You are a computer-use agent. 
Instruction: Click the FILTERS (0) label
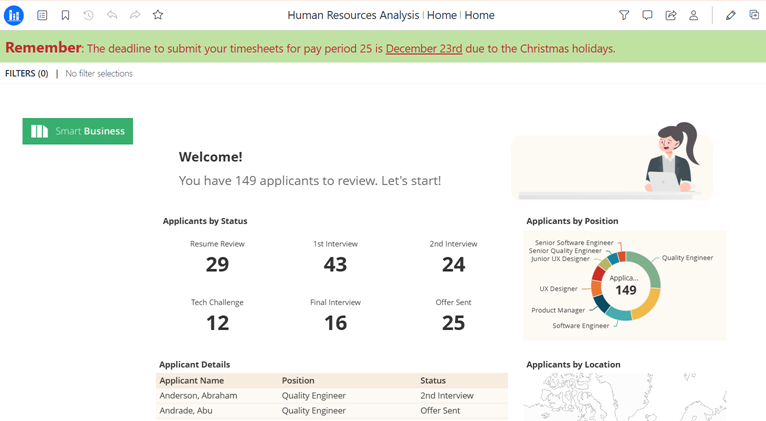pyautogui.click(x=26, y=74)
